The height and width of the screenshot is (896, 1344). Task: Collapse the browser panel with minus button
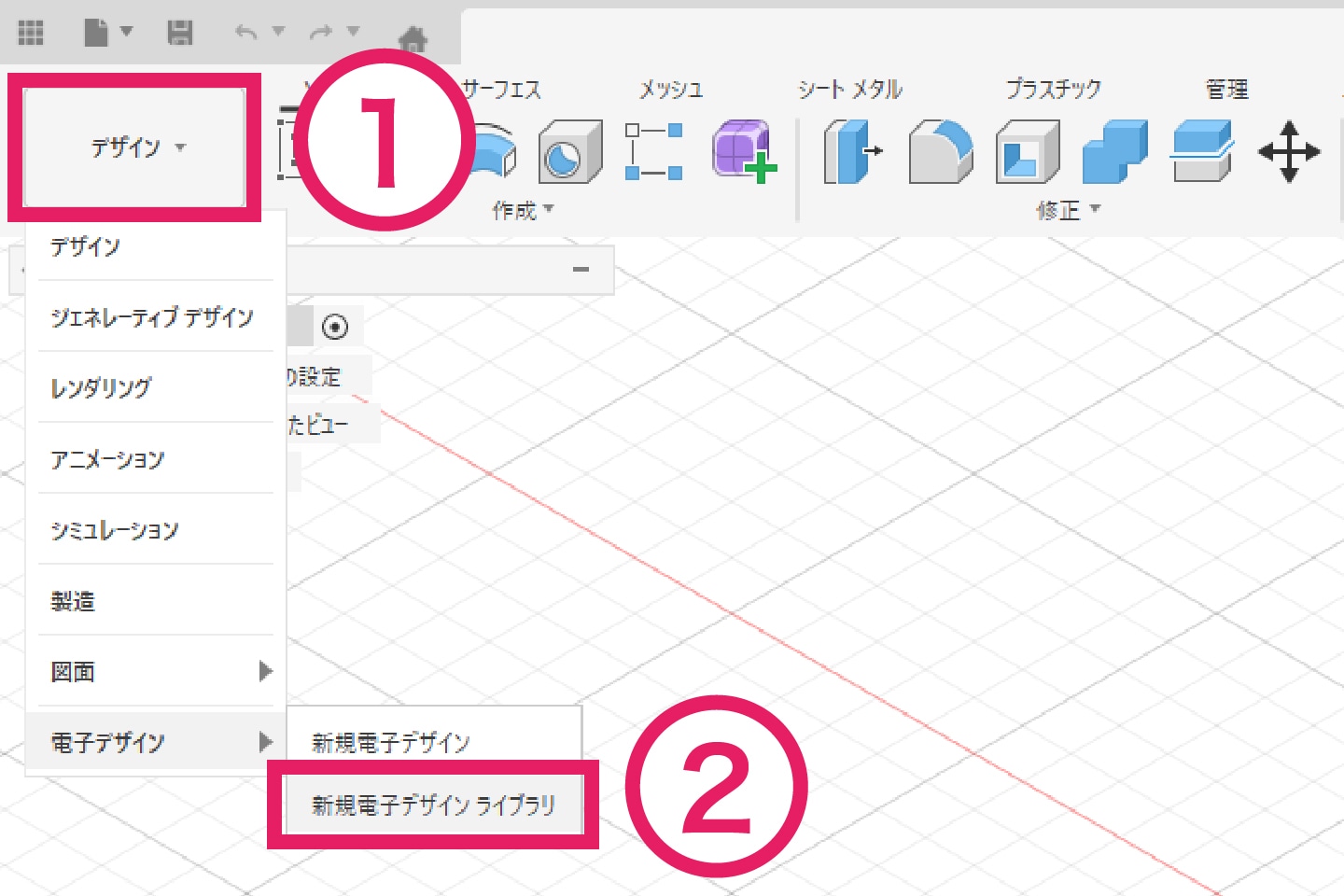pyautogui.click(x=581, y=270)
